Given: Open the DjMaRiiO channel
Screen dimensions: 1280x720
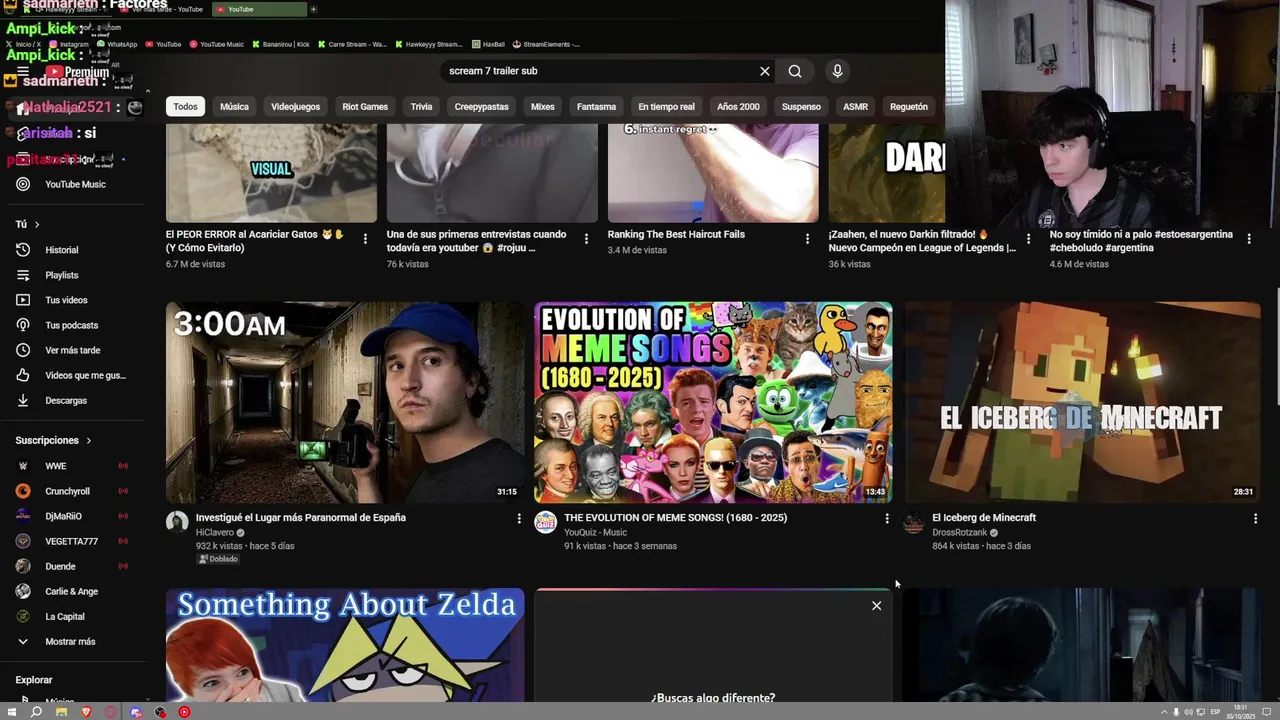Looking at the screenshot, I should pyautogui.click(x=70, y=516).
